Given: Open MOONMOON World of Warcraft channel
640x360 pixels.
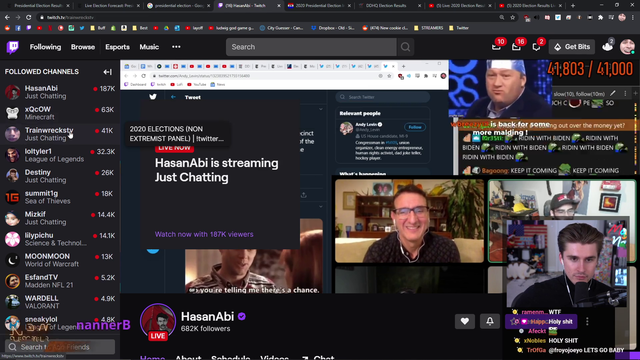Looking at the screenshot, I should tap(60, 260).
